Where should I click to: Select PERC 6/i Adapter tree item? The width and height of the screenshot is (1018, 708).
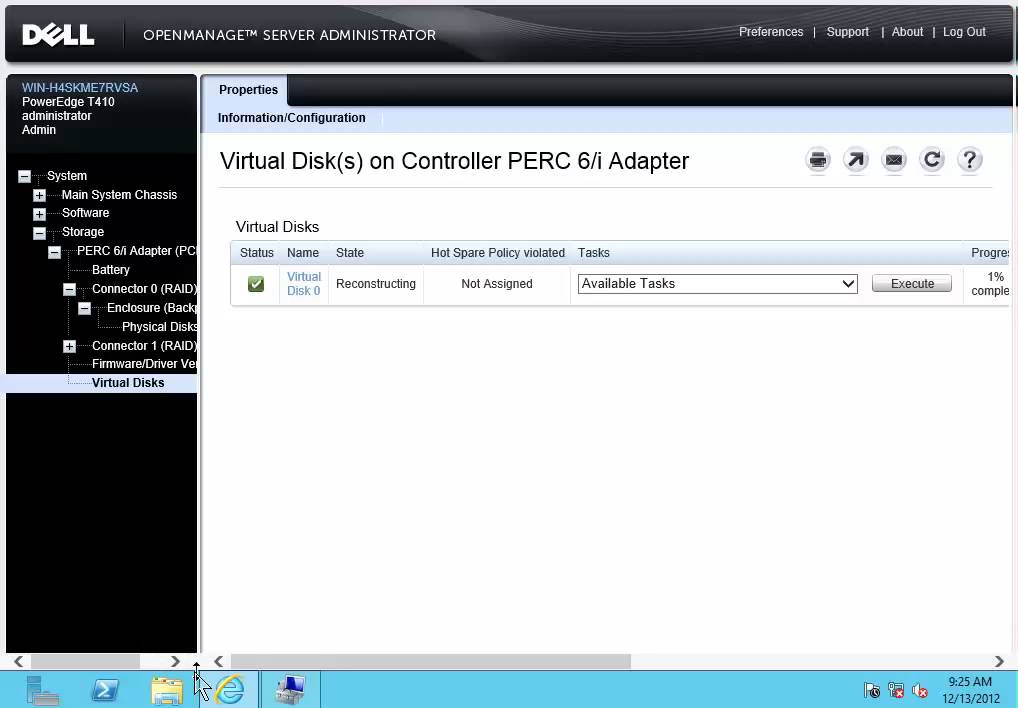(136, 250)
